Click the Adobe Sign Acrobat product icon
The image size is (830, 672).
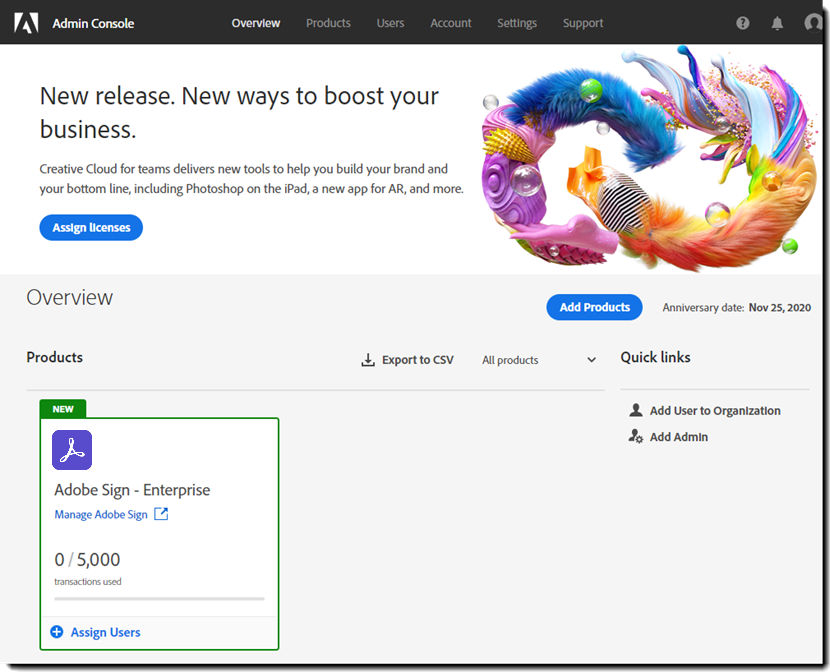point(72,450)
